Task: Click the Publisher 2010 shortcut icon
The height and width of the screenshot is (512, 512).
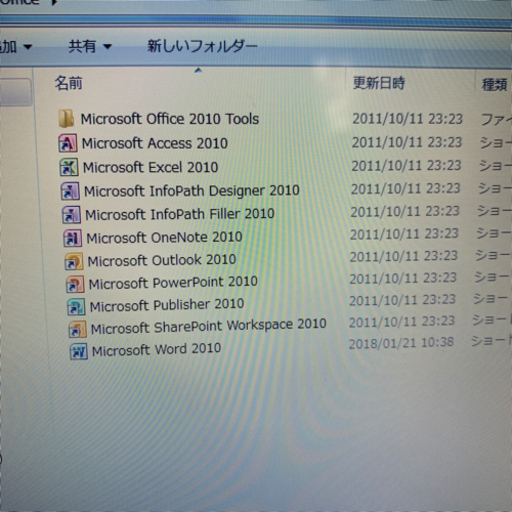Action: pyautogui.click(x=76, y=307)
